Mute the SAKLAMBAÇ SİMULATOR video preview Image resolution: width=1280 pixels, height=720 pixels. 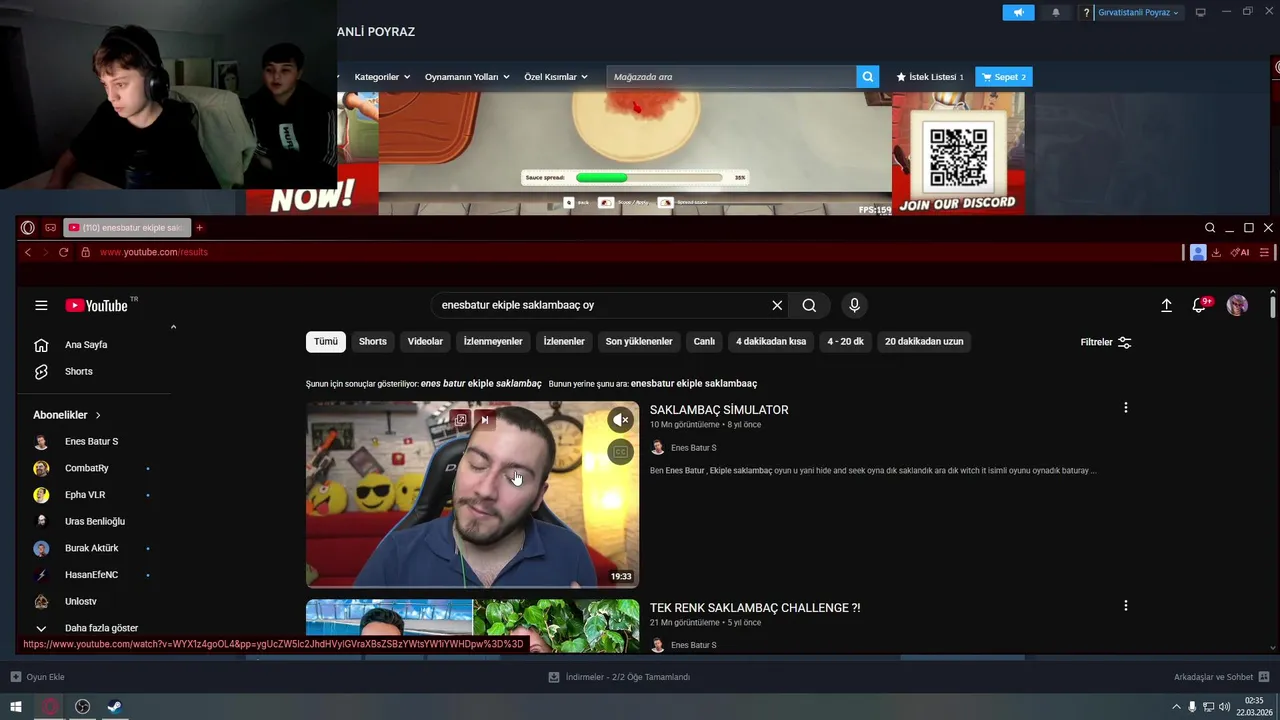click(x=621, y=420)
